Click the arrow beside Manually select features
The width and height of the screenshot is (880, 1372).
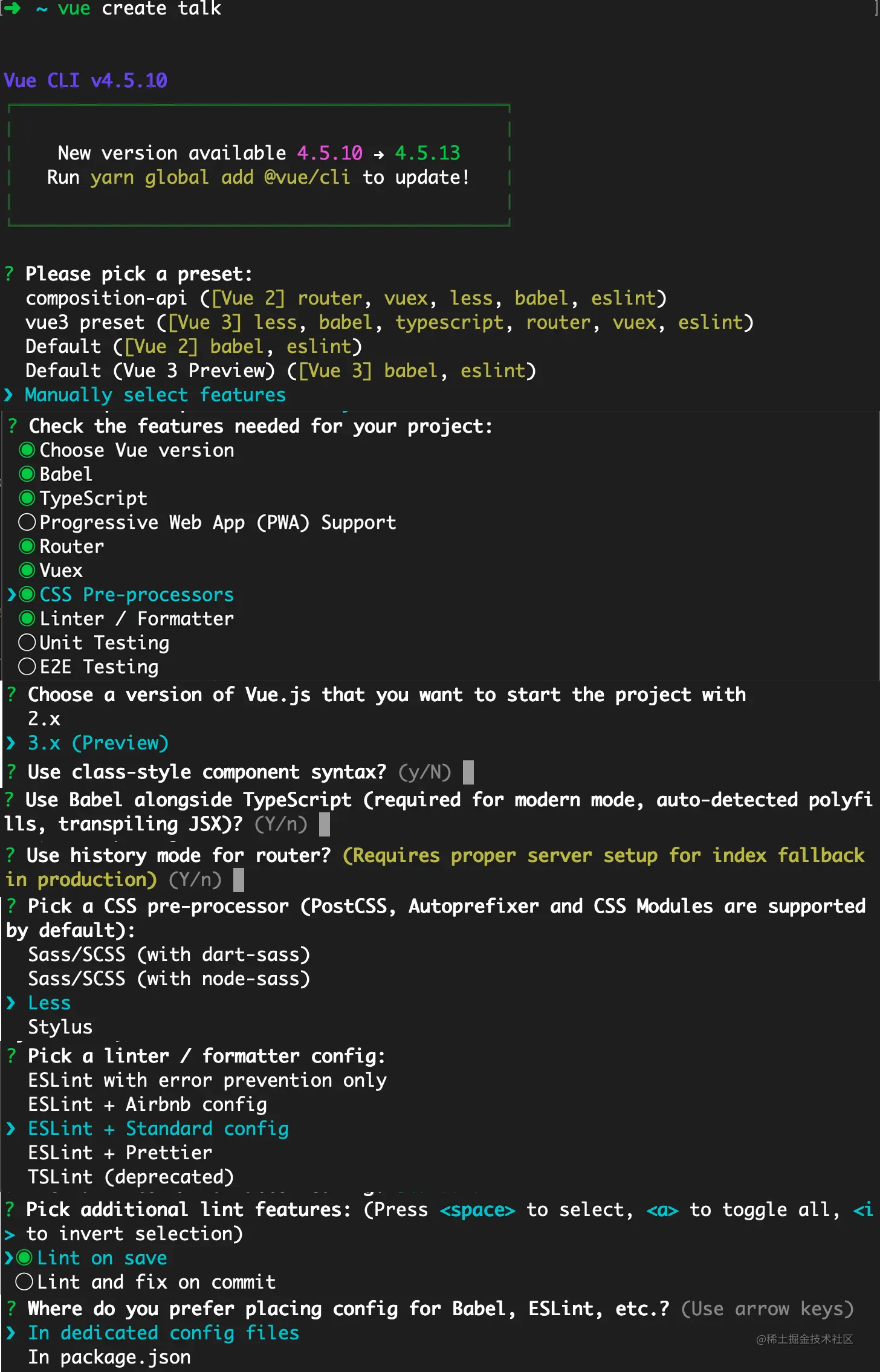click(9, 395)
